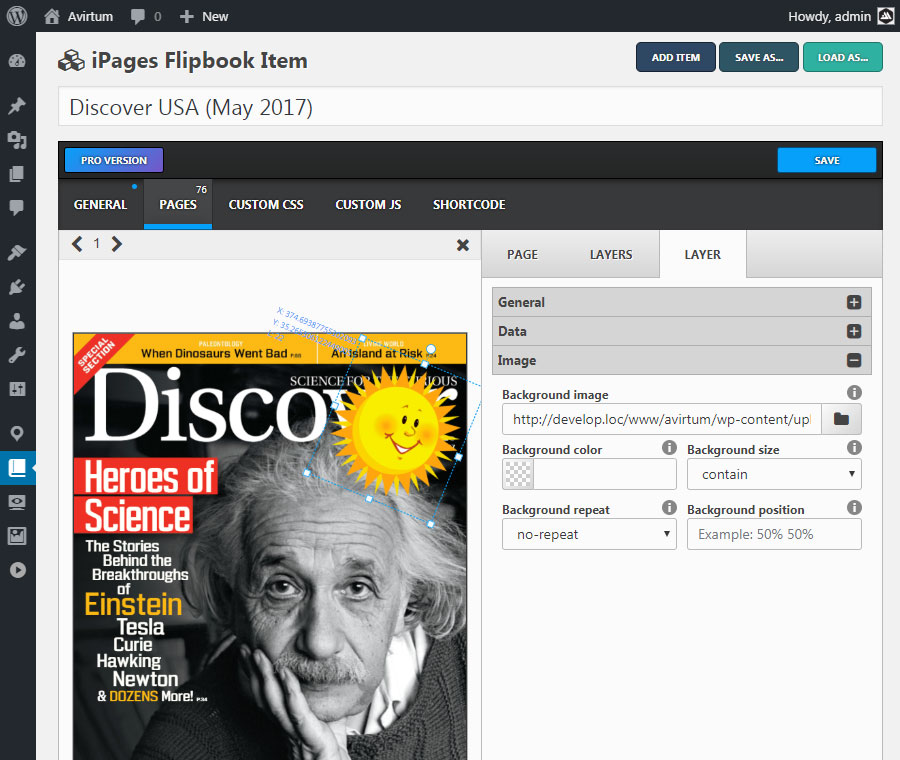This screenshot has height=760, width=900.
Task: Go to previous page arrow
Action: 77,244
